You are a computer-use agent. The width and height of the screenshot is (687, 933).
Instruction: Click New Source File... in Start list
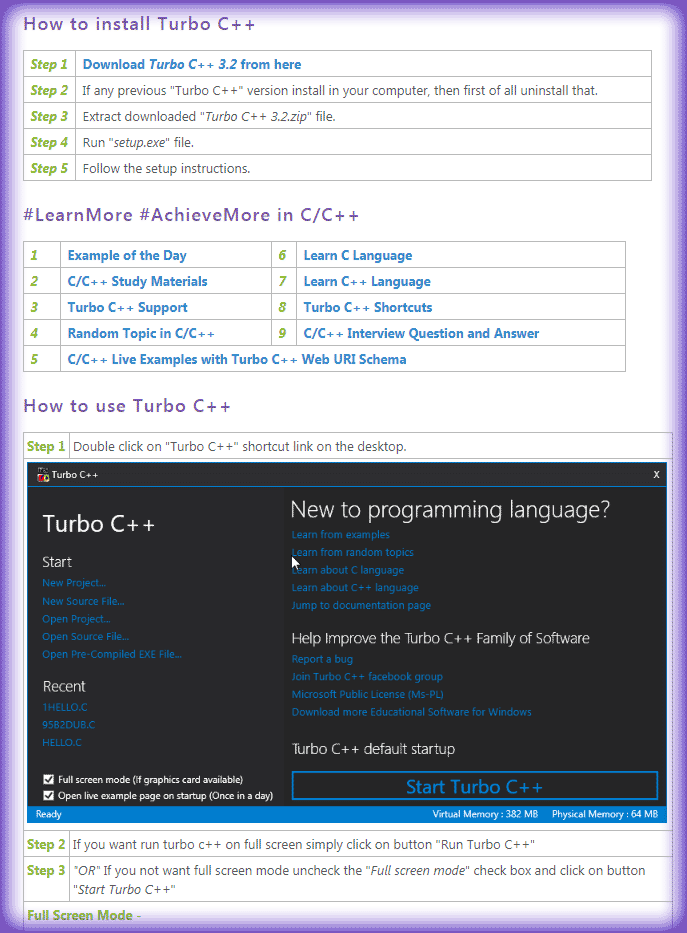[83, 601]
